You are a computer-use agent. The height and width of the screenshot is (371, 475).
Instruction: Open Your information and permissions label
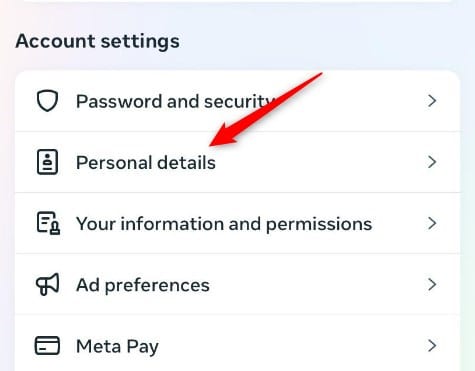[224, 224]
